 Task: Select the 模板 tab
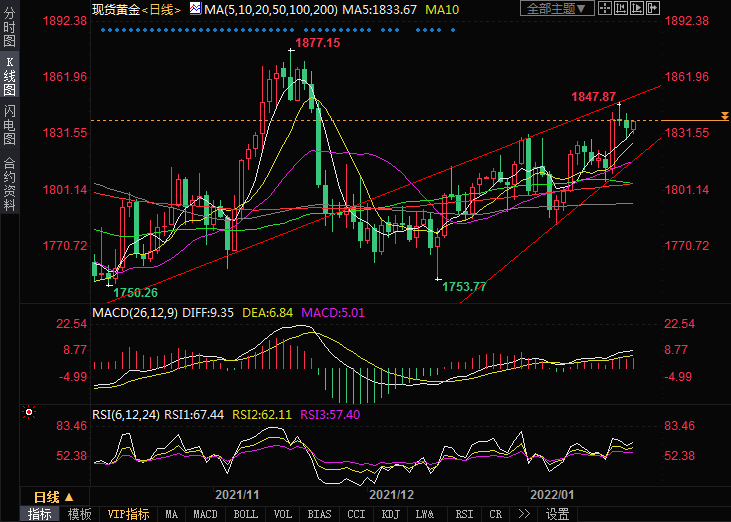(80, 514)
